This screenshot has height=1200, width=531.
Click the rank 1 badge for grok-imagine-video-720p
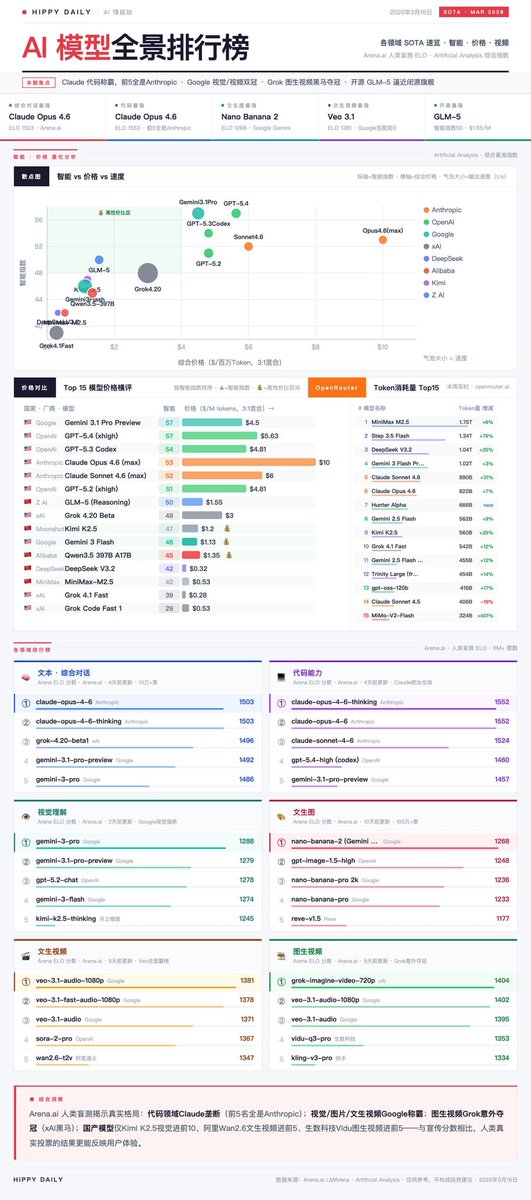280,981
